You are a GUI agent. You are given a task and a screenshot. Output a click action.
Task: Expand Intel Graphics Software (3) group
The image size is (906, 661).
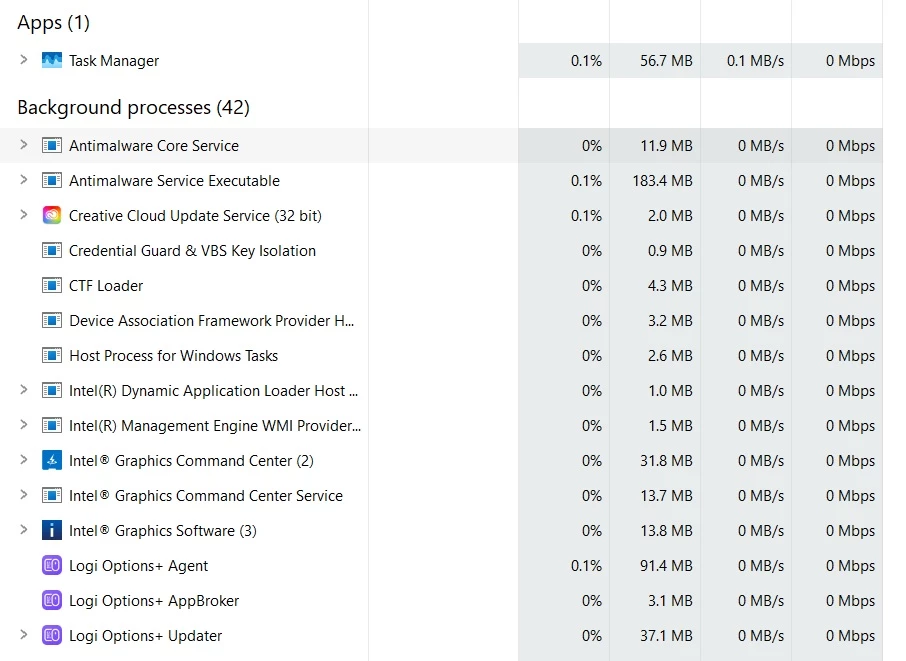[24, 530]
